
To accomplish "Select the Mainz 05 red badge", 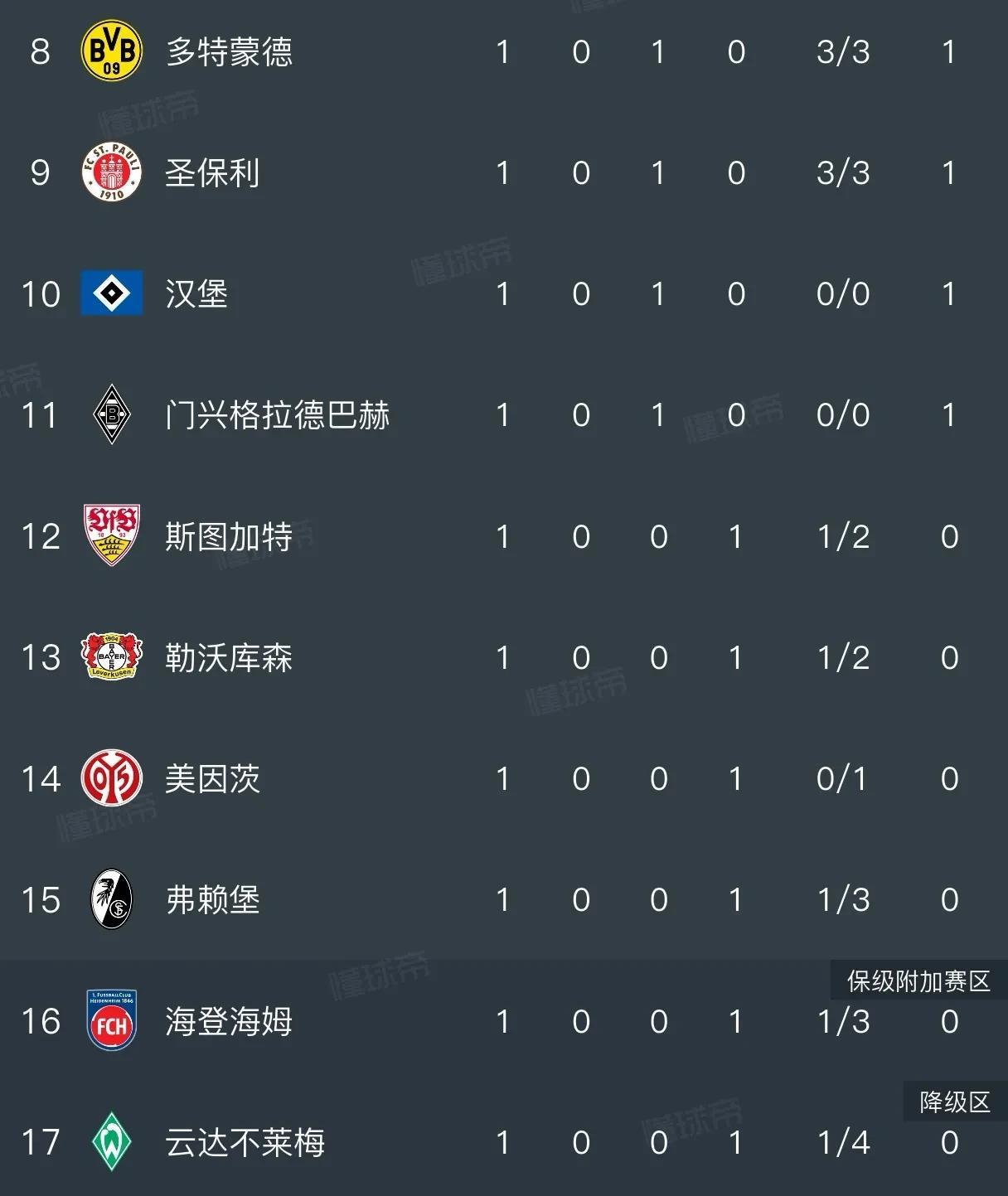I will [111, 778].
